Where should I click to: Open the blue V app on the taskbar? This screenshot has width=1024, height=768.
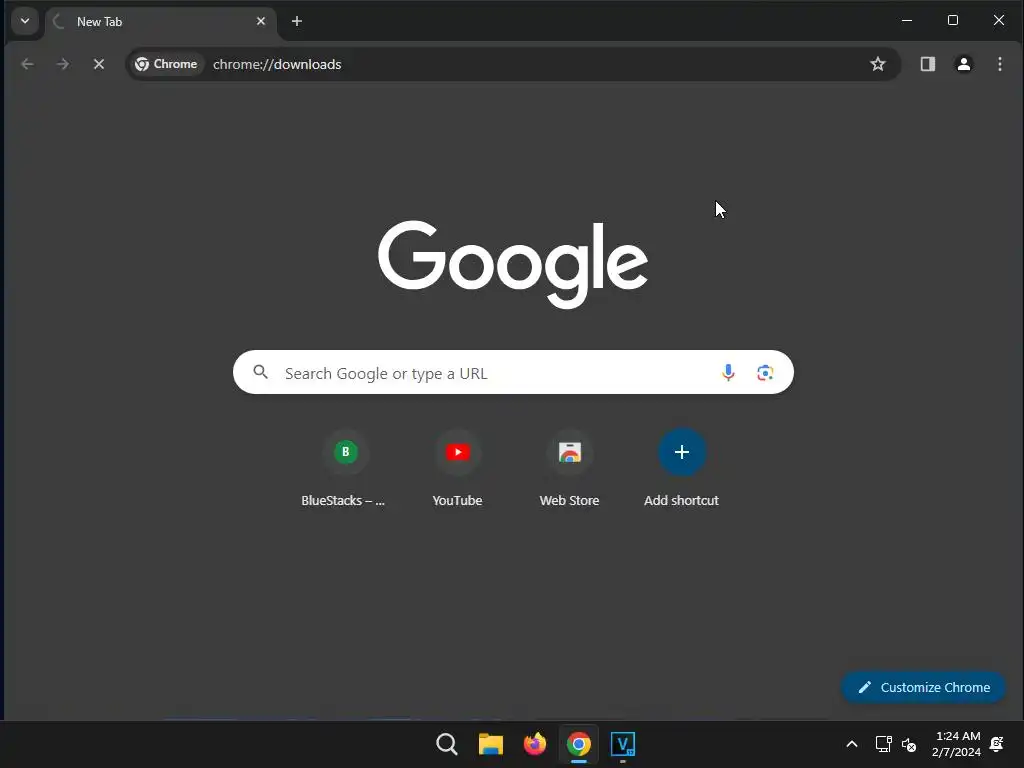click(622, 744)
